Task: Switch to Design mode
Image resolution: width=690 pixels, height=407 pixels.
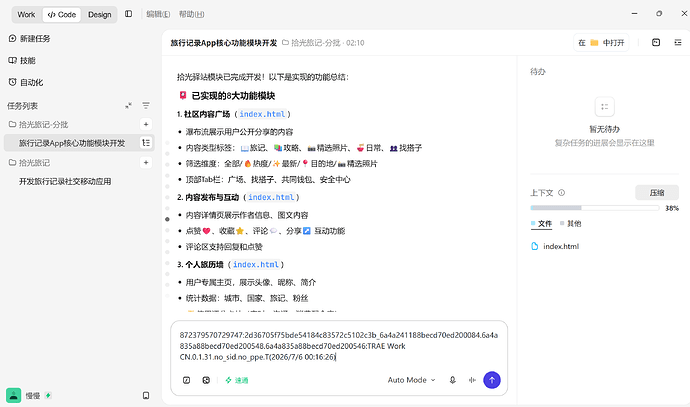Action: 99,15
